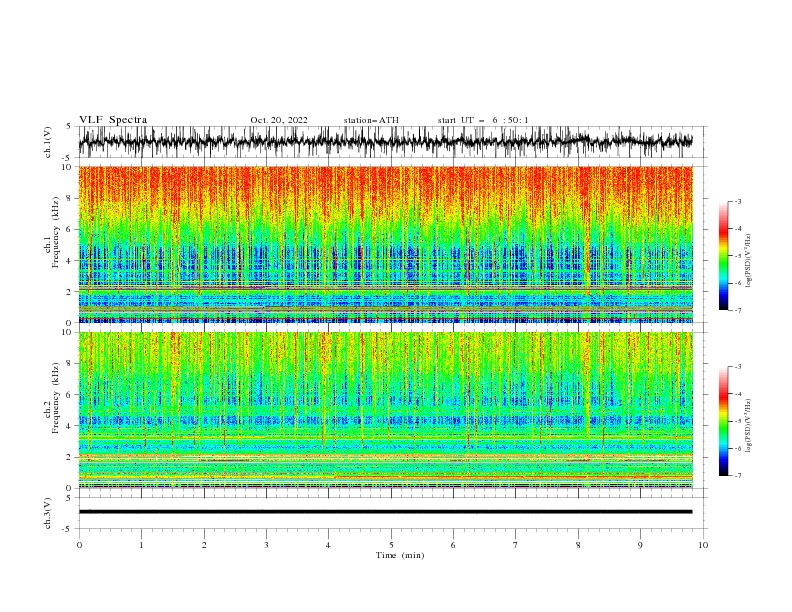Click time axis tick label "5"
Viewport: 792px width, 612px height.
tap(391, 545)
